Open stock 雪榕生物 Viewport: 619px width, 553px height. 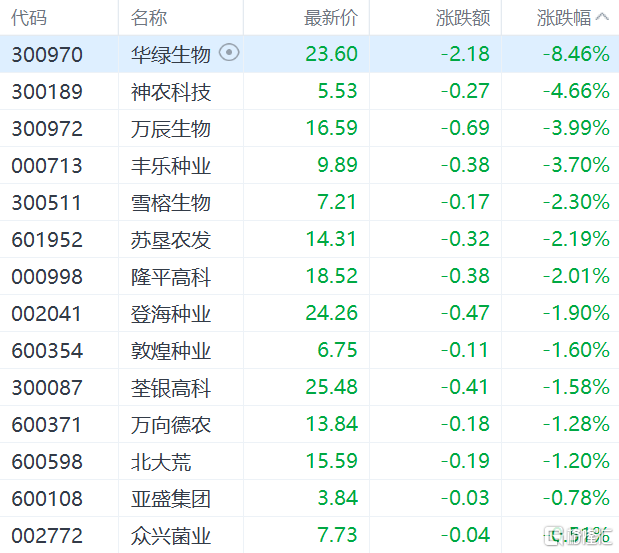tap(171, 202)
